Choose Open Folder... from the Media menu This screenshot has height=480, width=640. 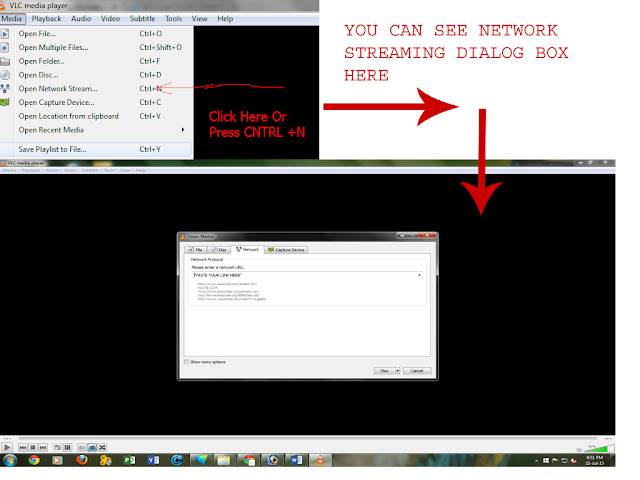coord(96,62)
